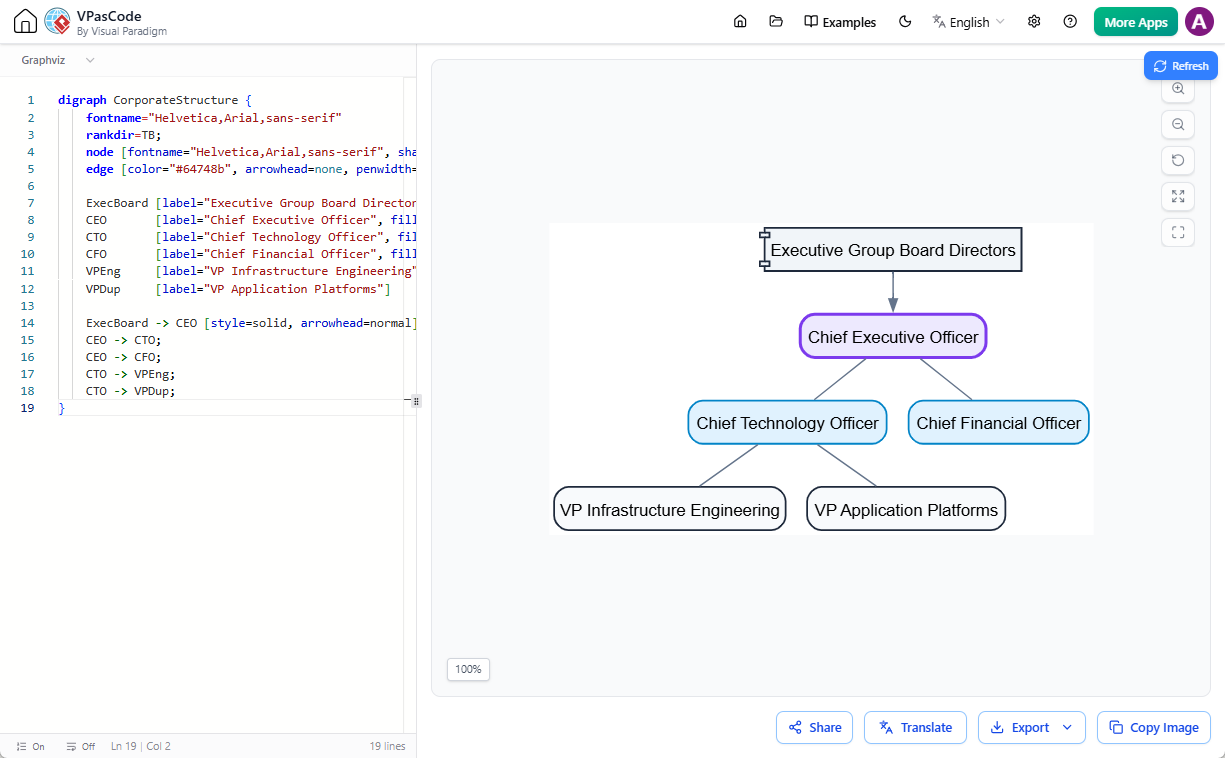Click the editor panel splitter handle

pyautogui.click(x=416, y=400)
